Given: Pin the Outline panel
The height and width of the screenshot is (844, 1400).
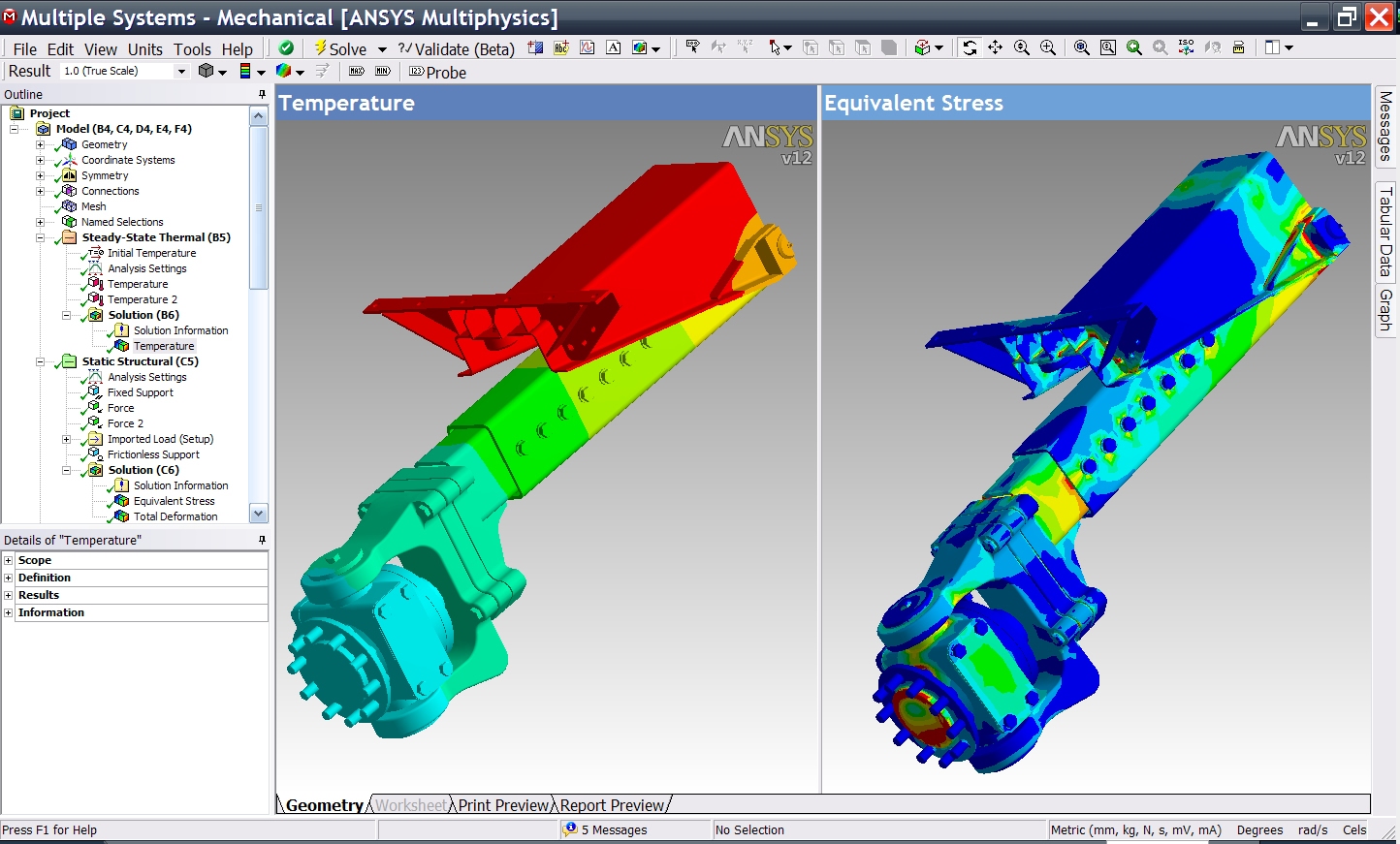Looking at the screenshot, I should [x=262, y=94].
